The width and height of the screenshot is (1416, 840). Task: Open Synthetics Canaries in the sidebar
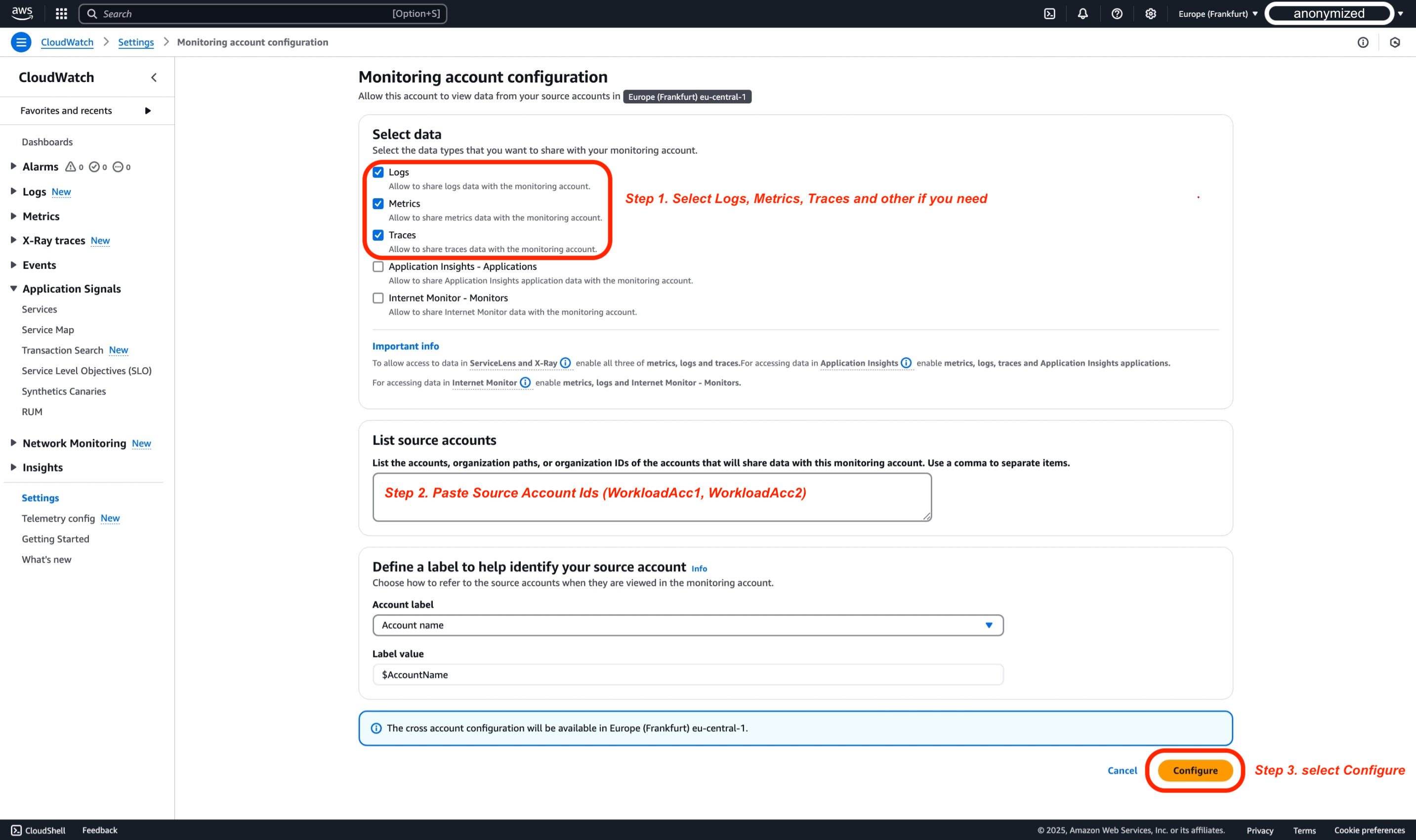click(63, 391)
